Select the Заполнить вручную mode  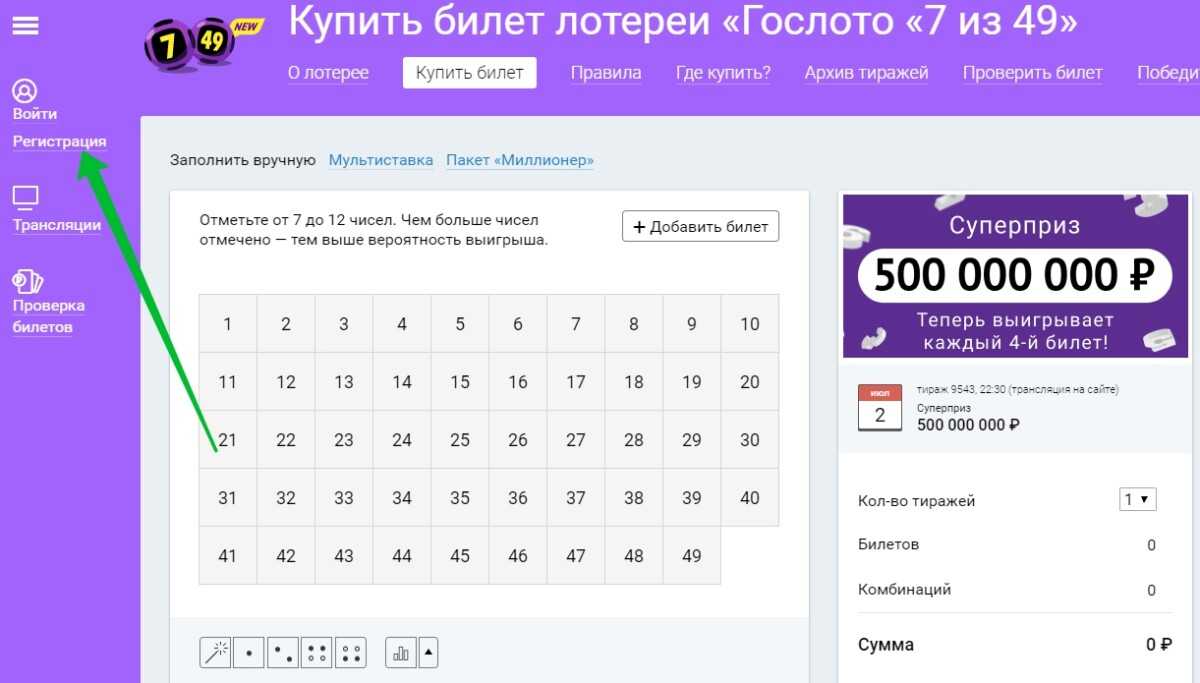tap(243, 160)
